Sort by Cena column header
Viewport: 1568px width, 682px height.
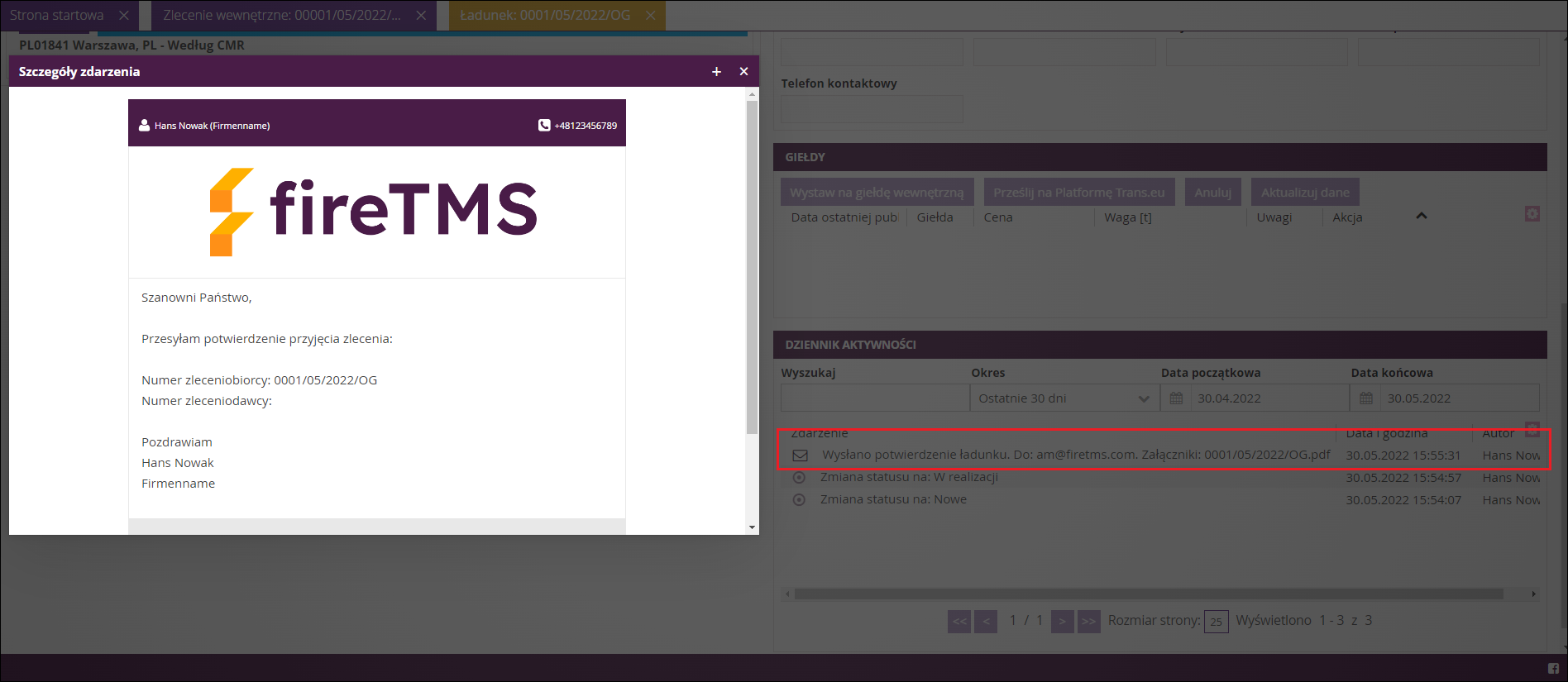[x=998, y=217]
